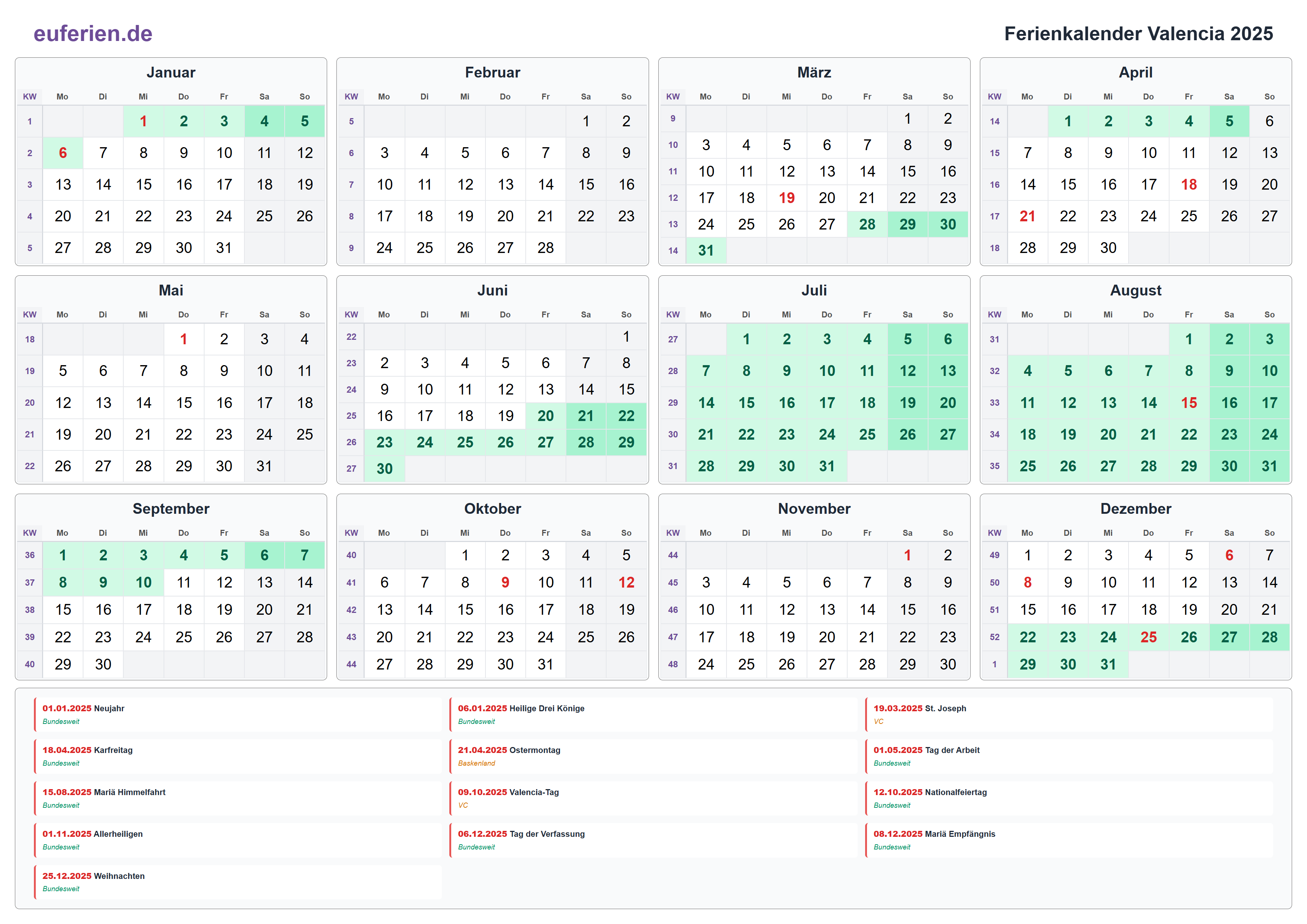Screen dimensions: 1307x924
Task: Select the September month heading
Action: click(x=171, y=509)
